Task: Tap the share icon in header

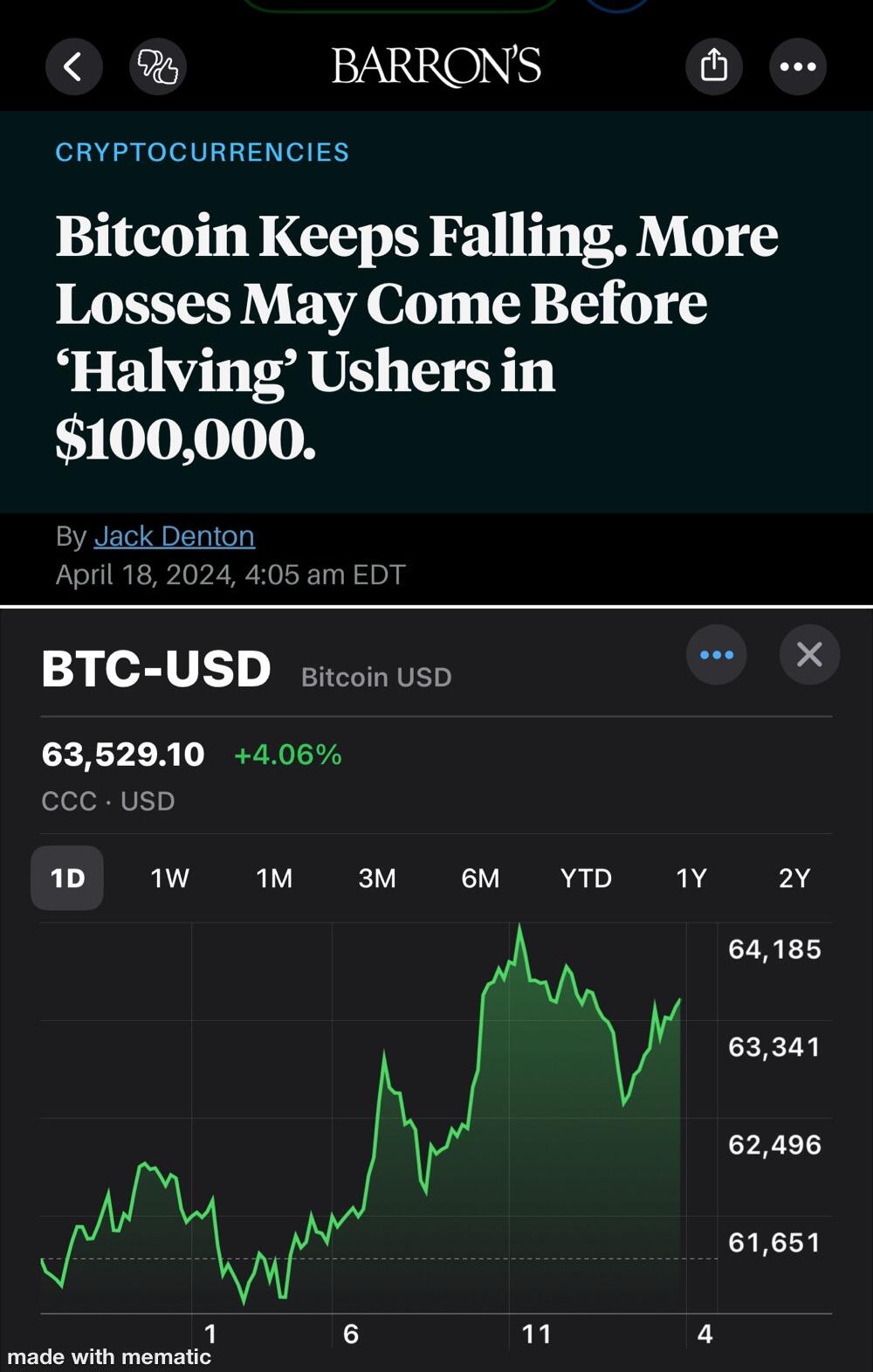Action: (x=714, y=65)
